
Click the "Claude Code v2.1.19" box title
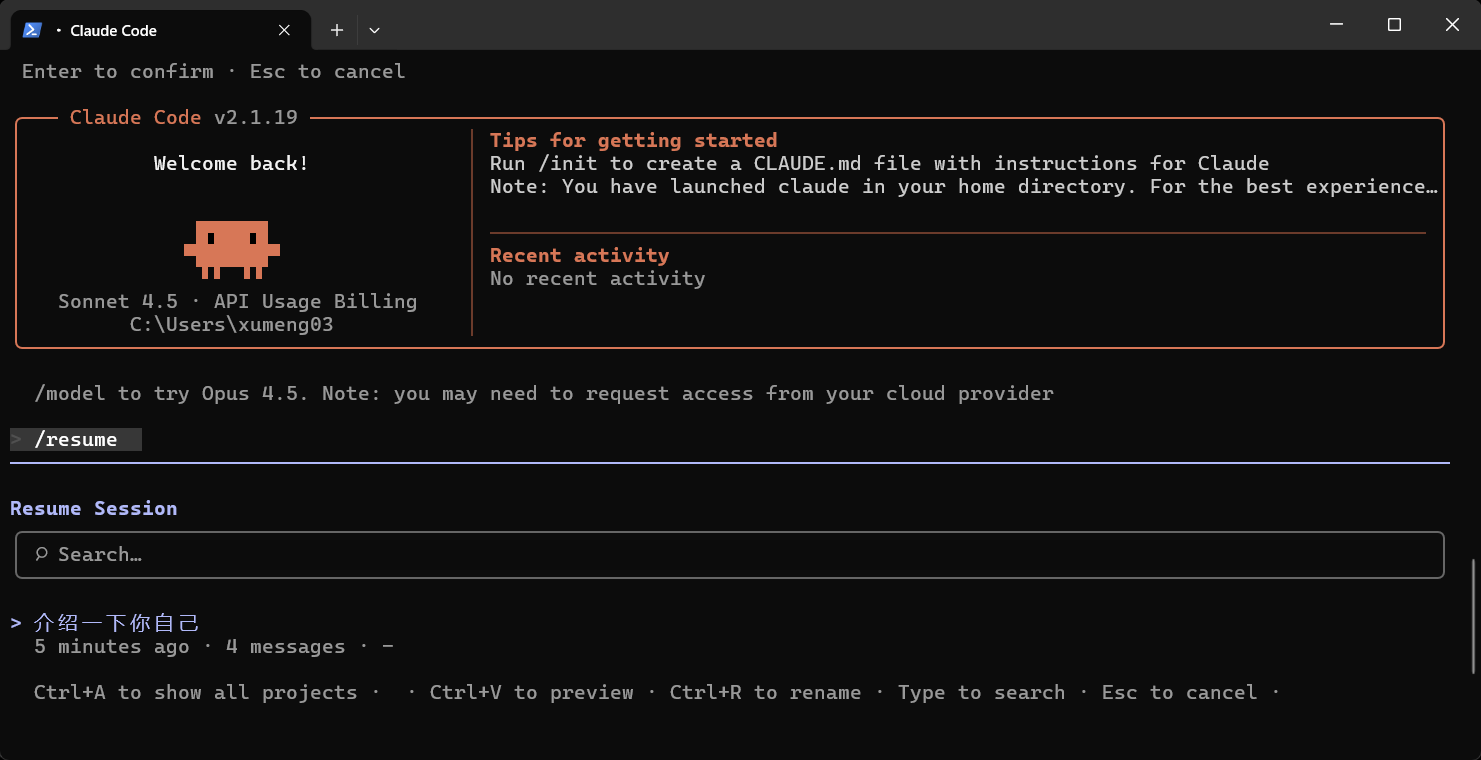tap(184, 118)
